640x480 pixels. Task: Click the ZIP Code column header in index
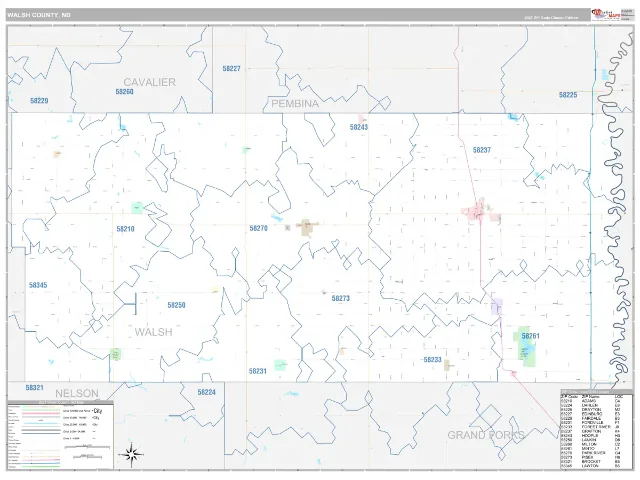pyautogui.click(x=569, y=396)
